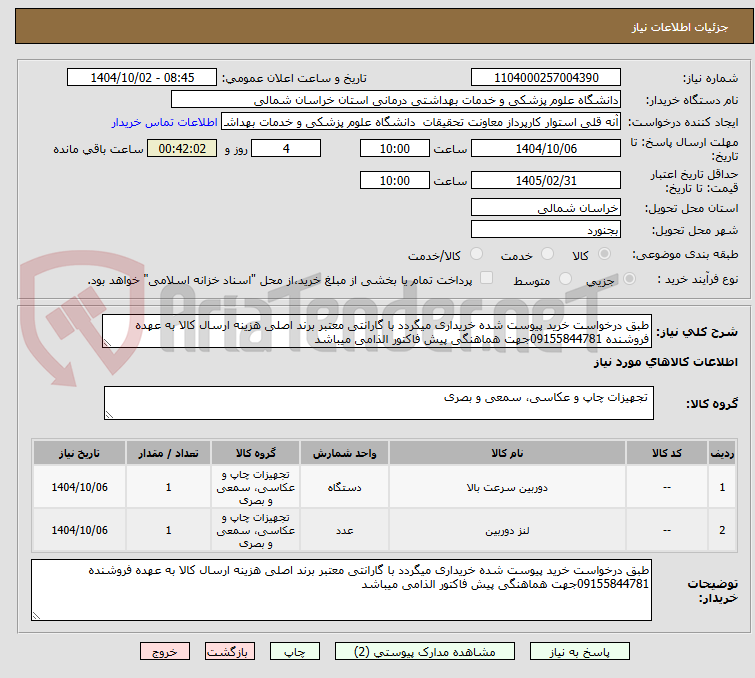The height and width of the screenshot is (678, 755).
Task: Click the 'خروج' exit button
Action: pyautogui.click(x=165, y=652)
